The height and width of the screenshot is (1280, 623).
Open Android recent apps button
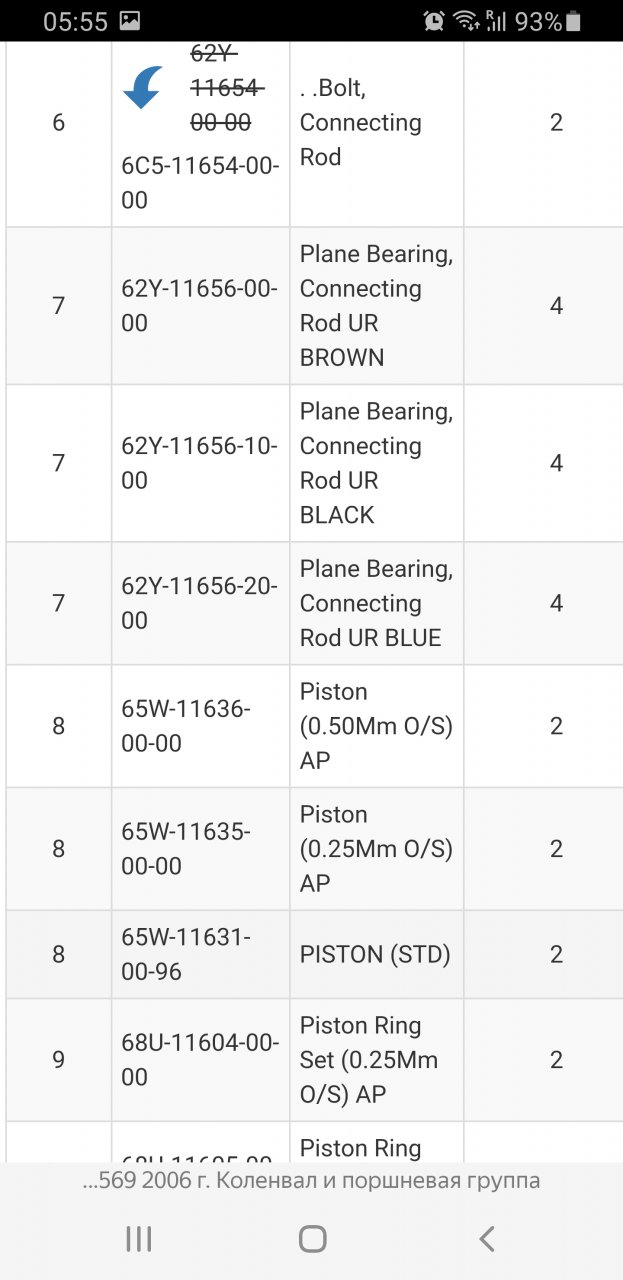[x=138, y=1239]
